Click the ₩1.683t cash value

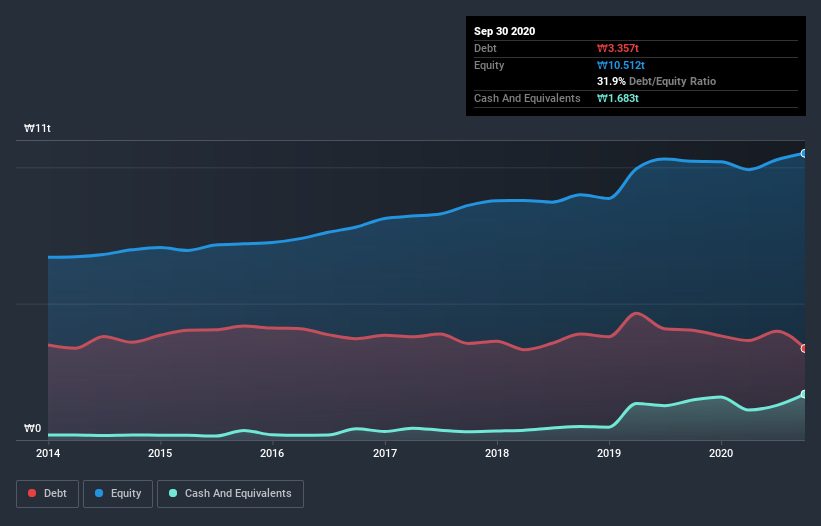[618, 98]
